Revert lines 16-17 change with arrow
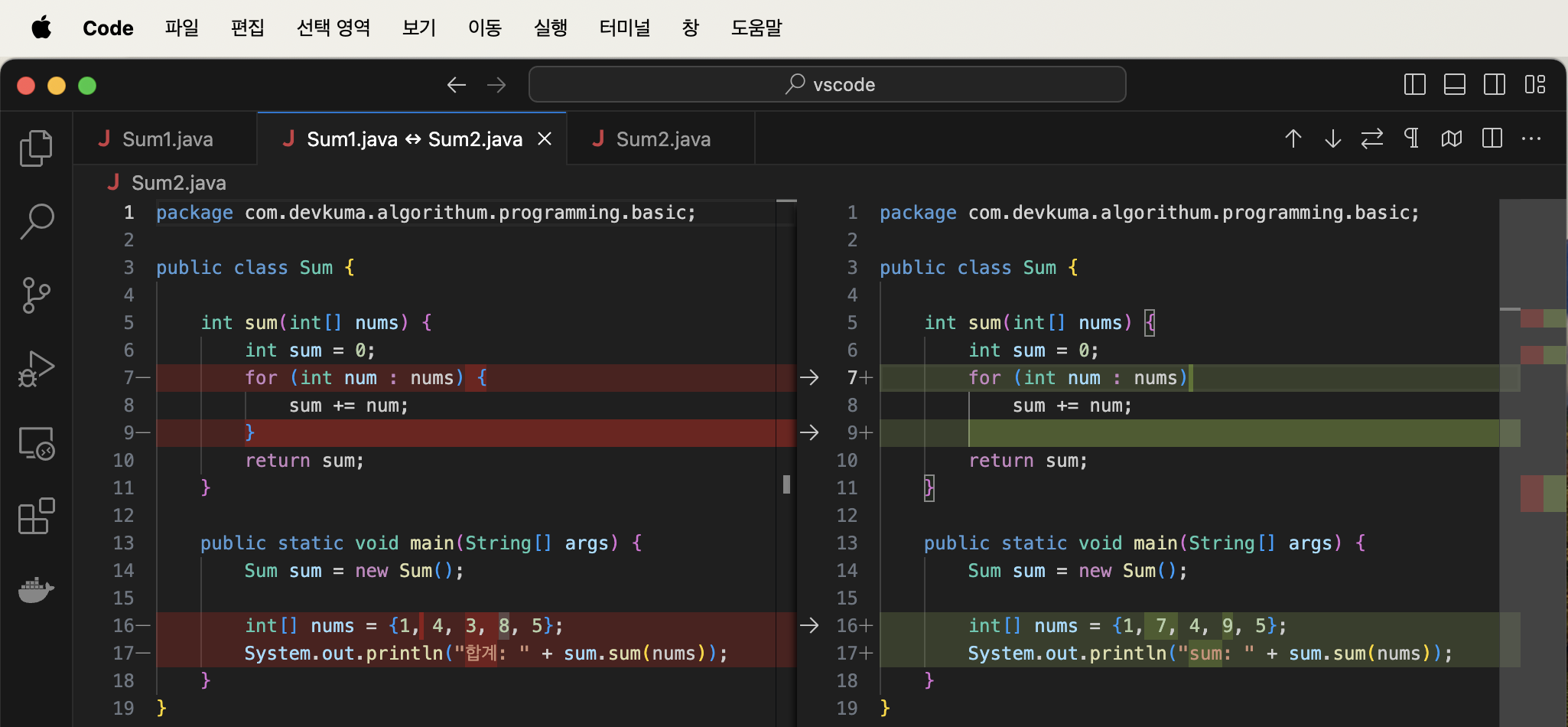This screenshot has height=727, width=1568. [x=809, y=625]
